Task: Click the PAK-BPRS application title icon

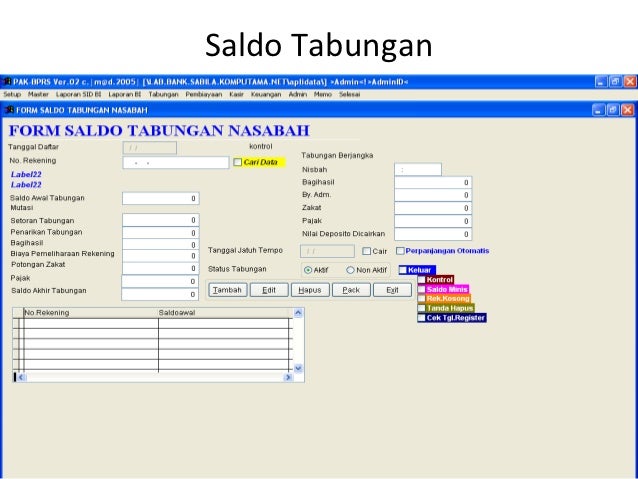Action: [x=7, y=82]
